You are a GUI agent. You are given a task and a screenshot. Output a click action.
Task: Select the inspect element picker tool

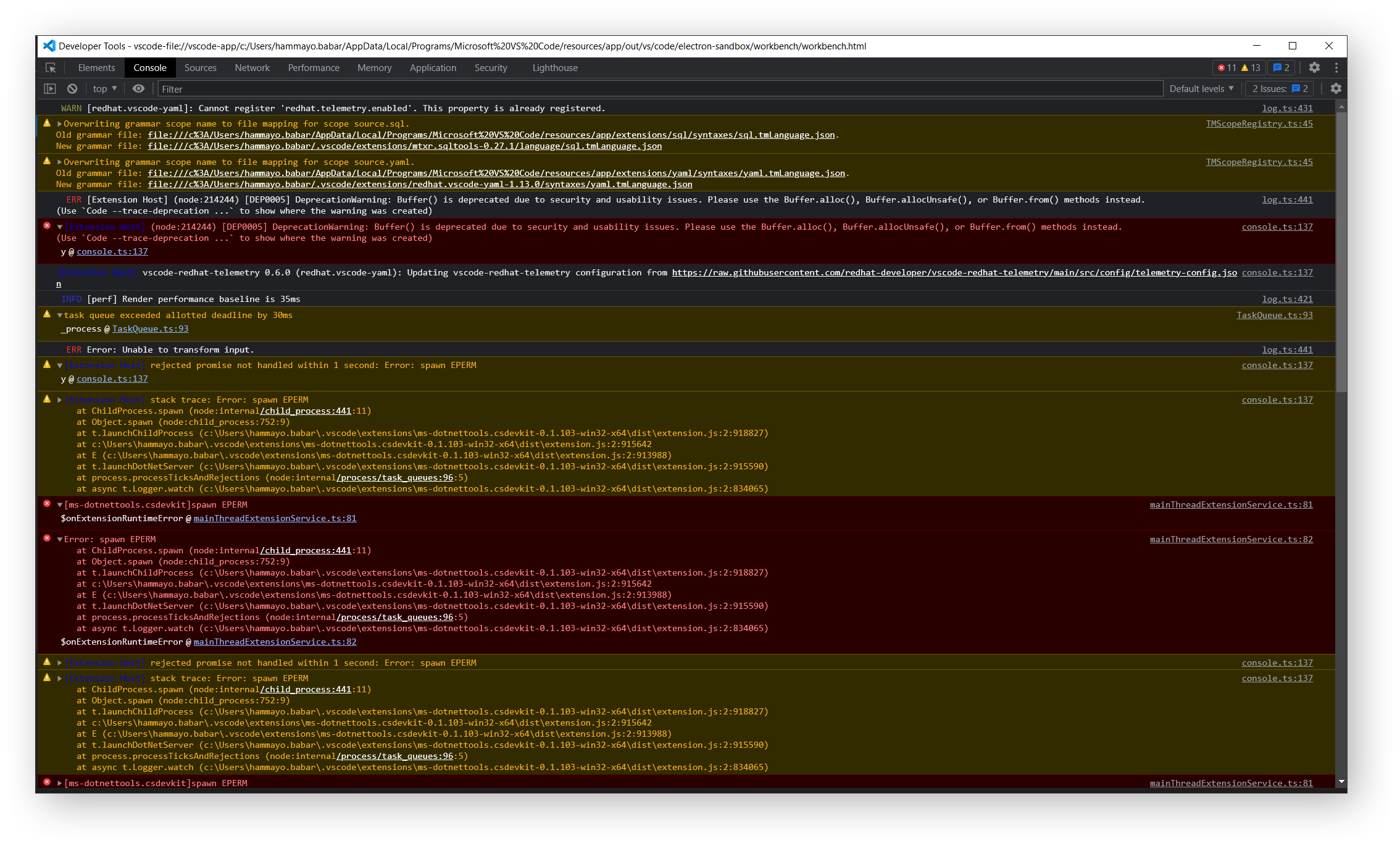coord(50,68)
